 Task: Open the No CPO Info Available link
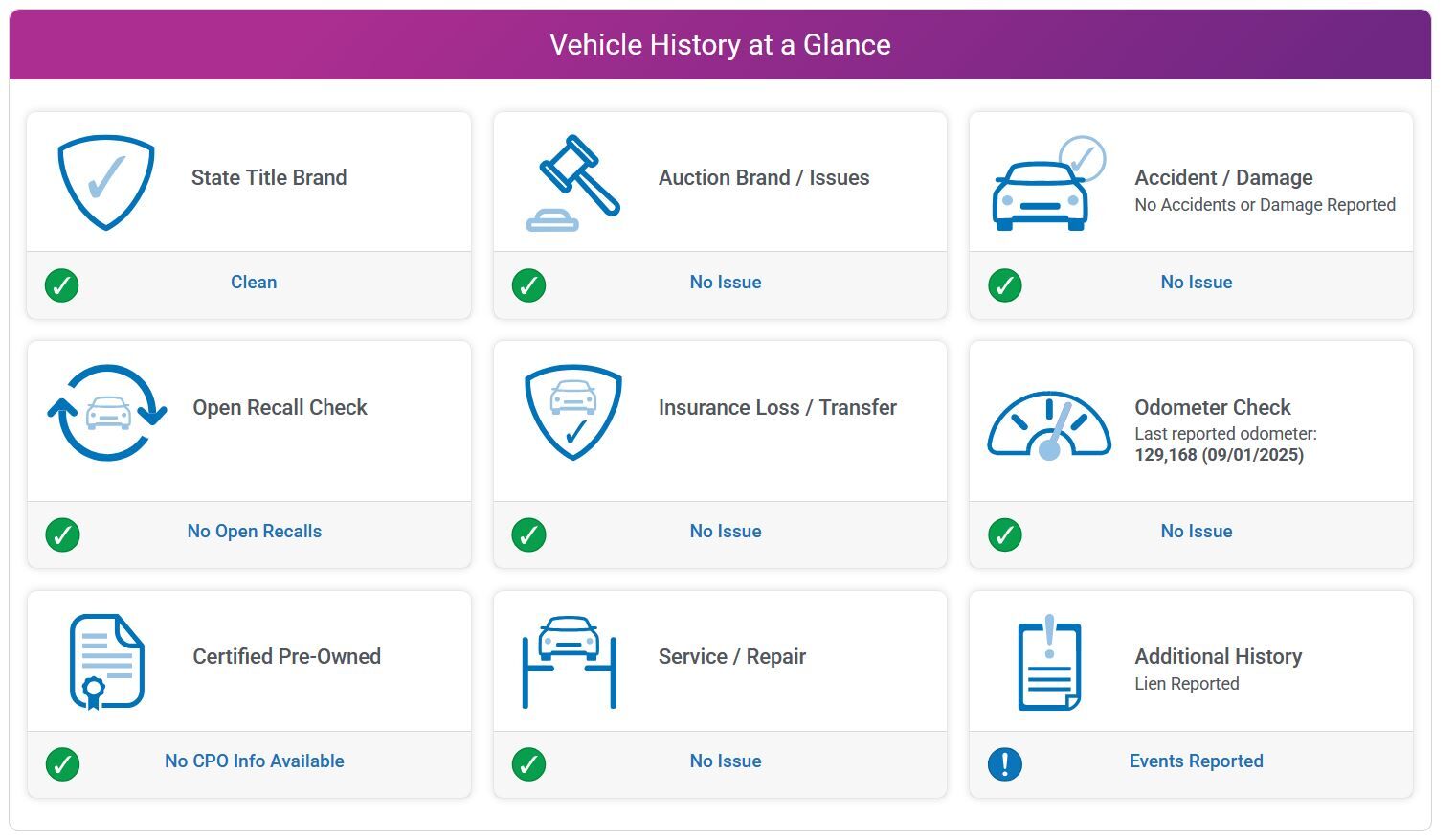pyautogui.click(x=255, y=761)
